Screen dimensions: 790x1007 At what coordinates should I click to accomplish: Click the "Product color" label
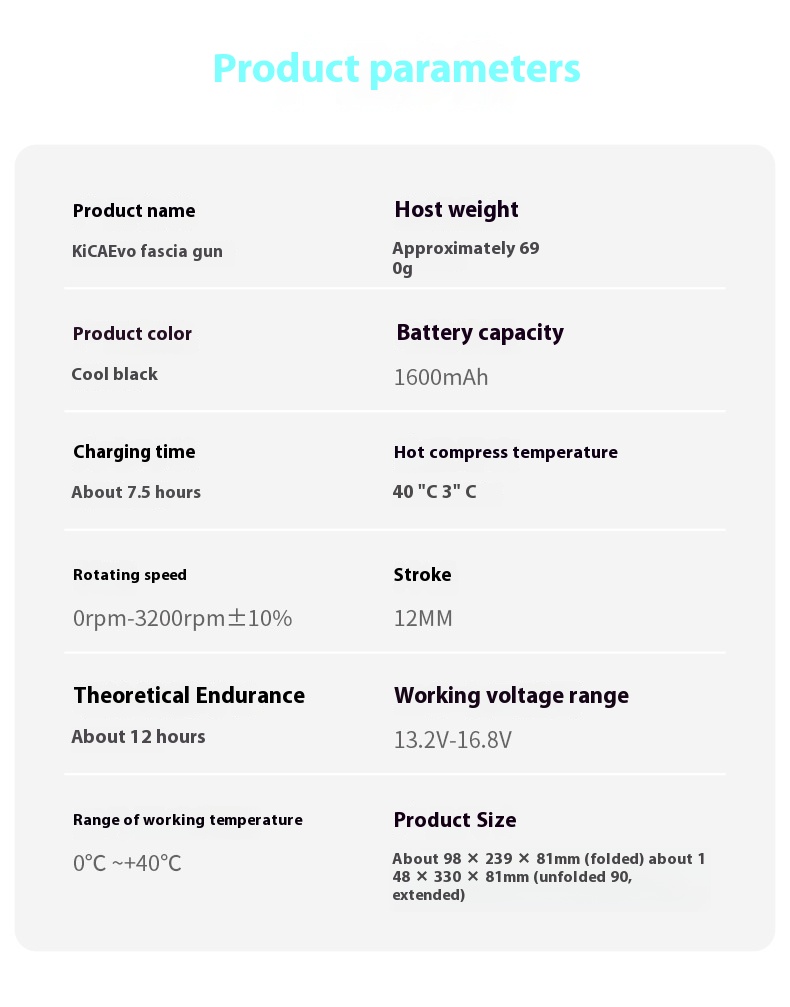point(132,334)
